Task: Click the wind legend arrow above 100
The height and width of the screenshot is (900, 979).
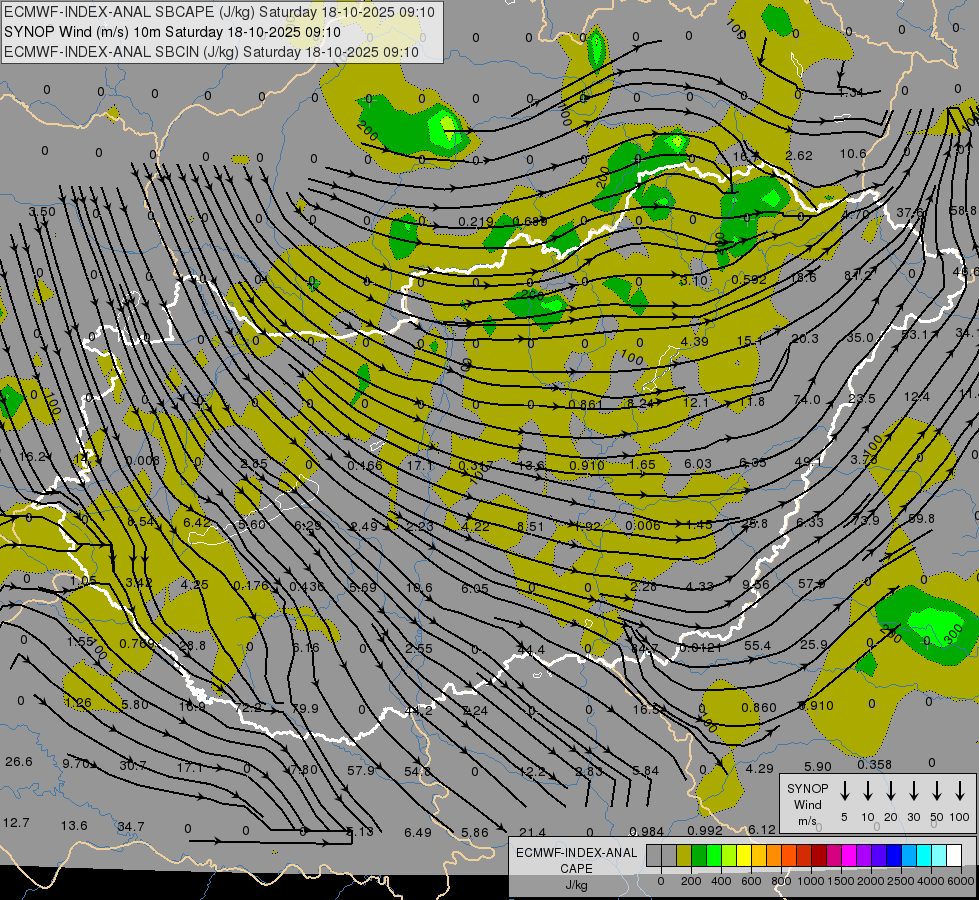Action: point(960,791)
